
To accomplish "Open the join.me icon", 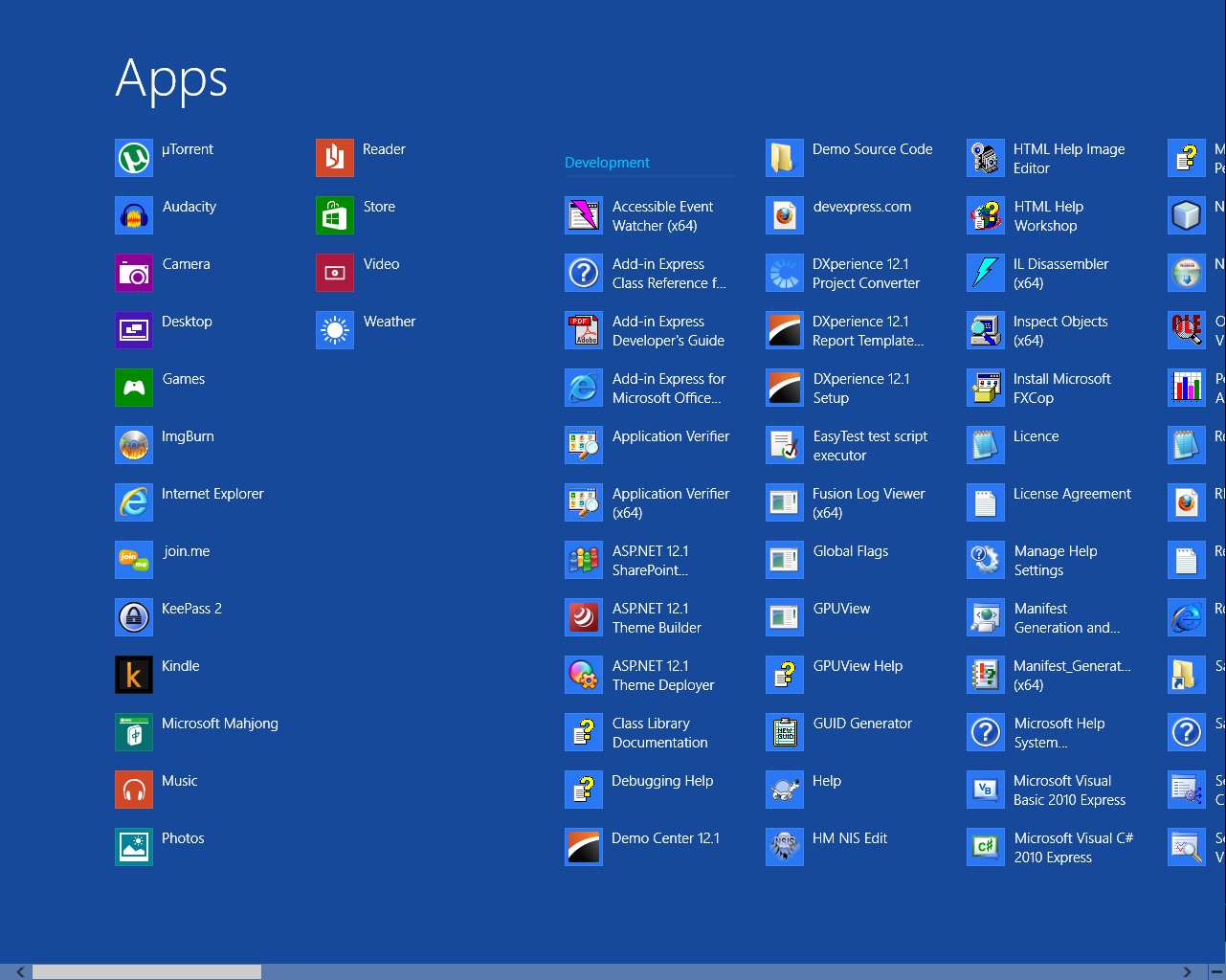I will coord(134,560).
